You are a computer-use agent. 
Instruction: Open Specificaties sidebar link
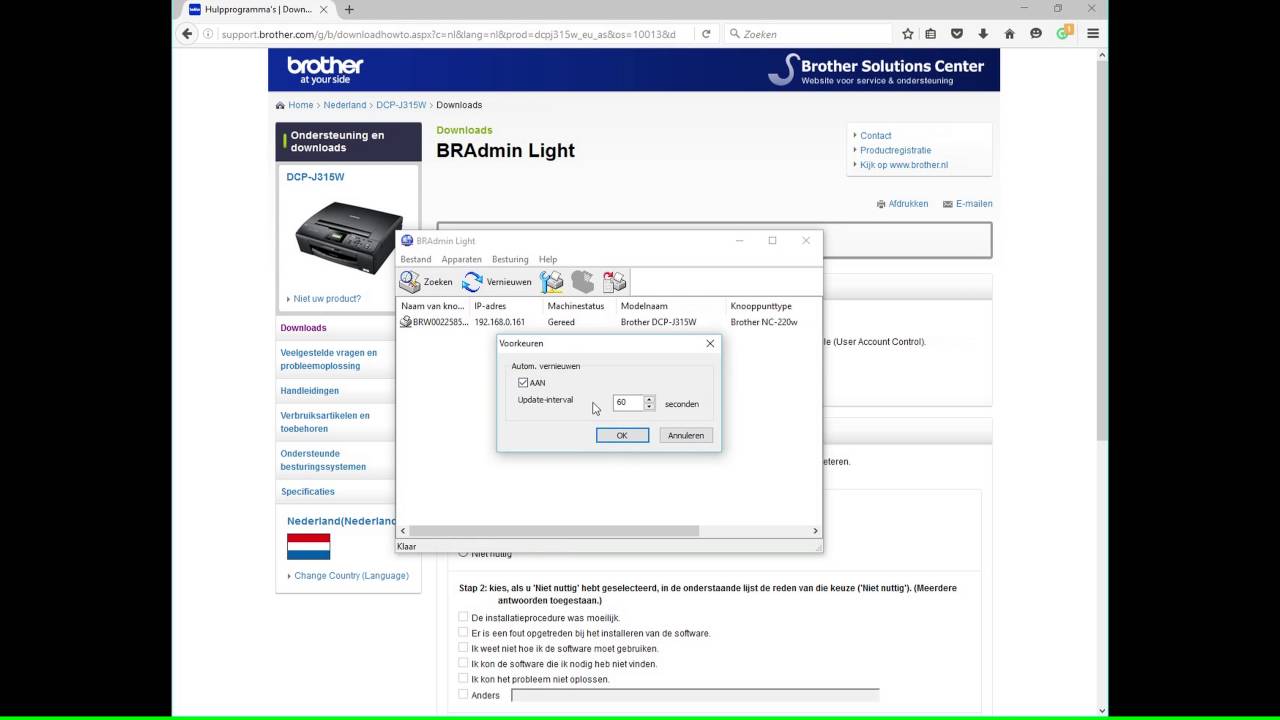tap(307, 492)
